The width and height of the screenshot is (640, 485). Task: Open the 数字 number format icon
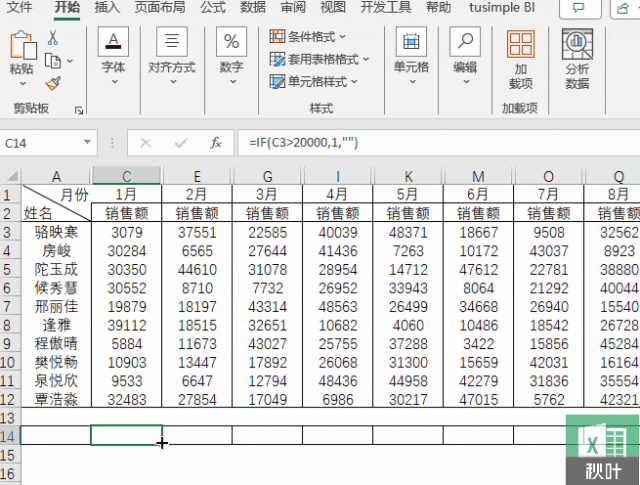point(231,42)
